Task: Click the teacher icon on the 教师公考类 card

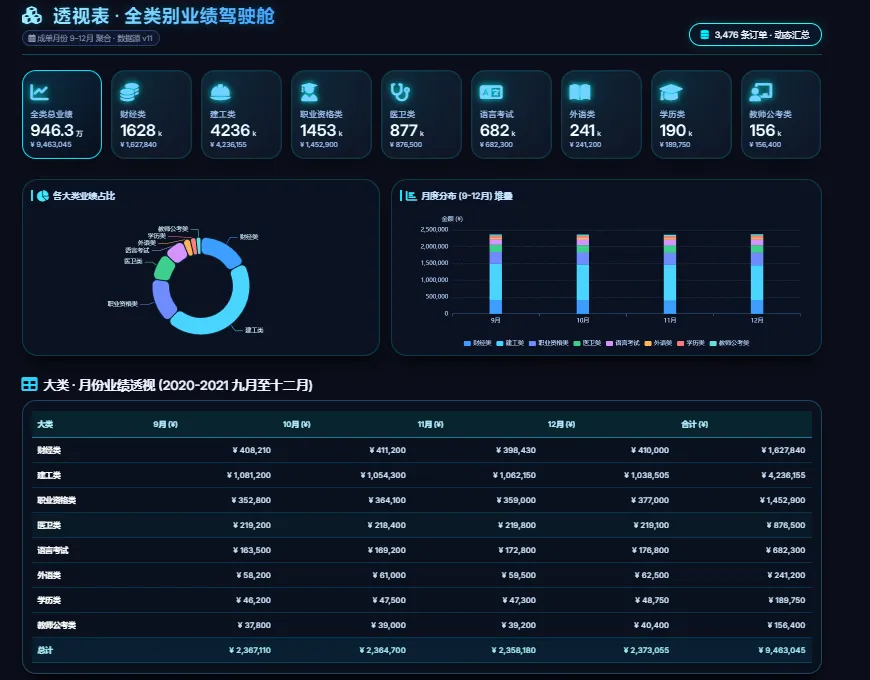Action: pyautogui.click(x=760, y=92)
